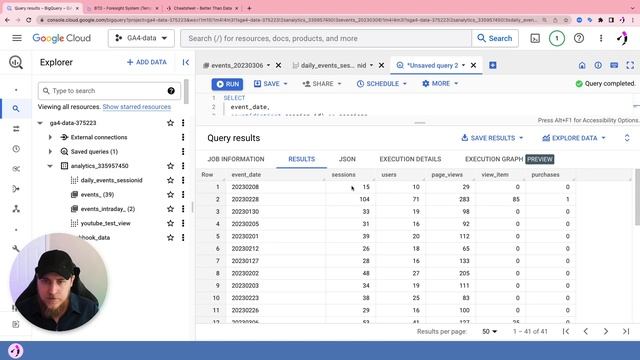Open EXECUTION DETAILS tab
640x360 pixels.
pos(410,159)
